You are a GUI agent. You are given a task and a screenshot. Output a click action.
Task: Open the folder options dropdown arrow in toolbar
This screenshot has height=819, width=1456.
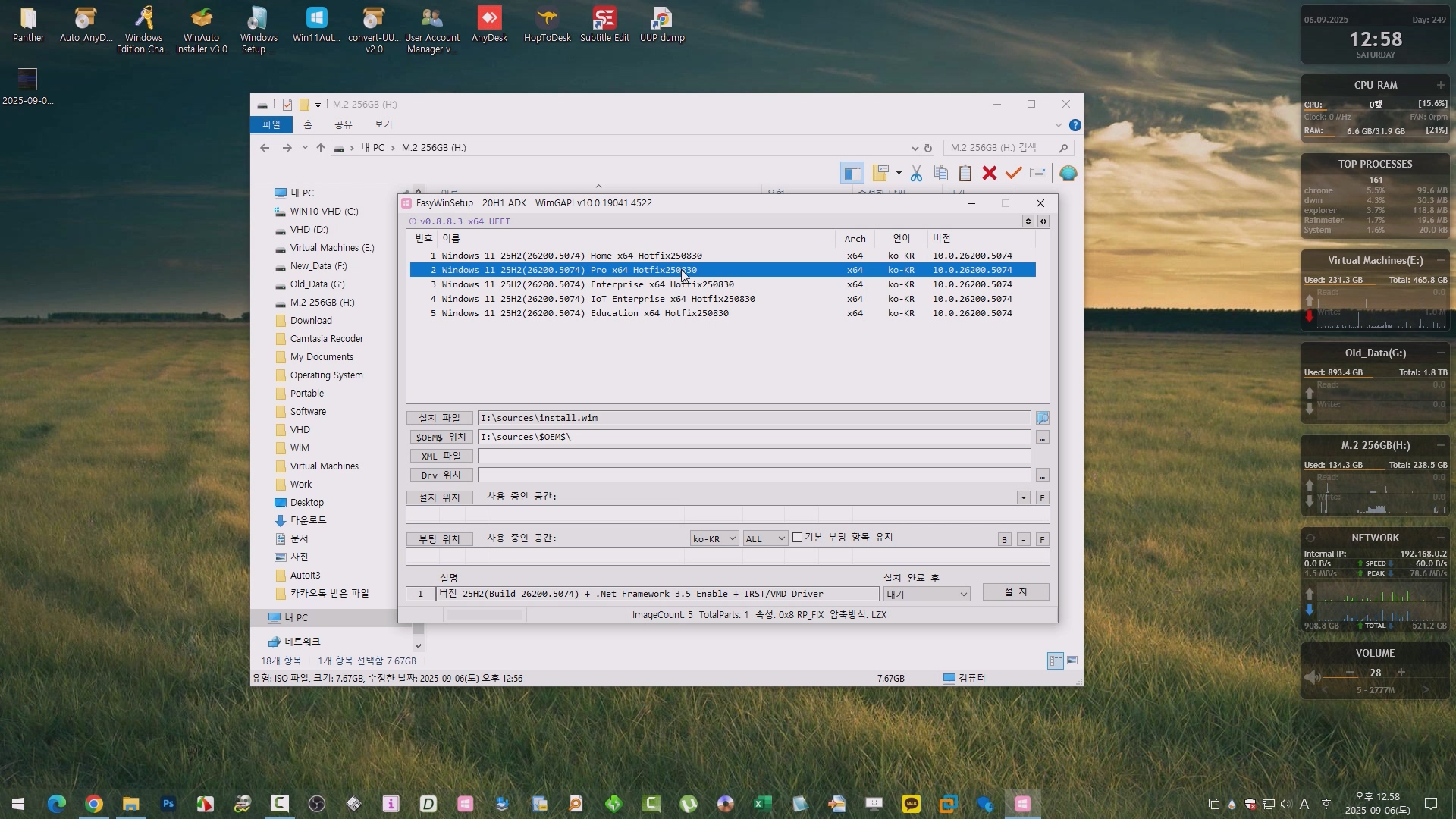pyautogui.click(x=899, y=174)
